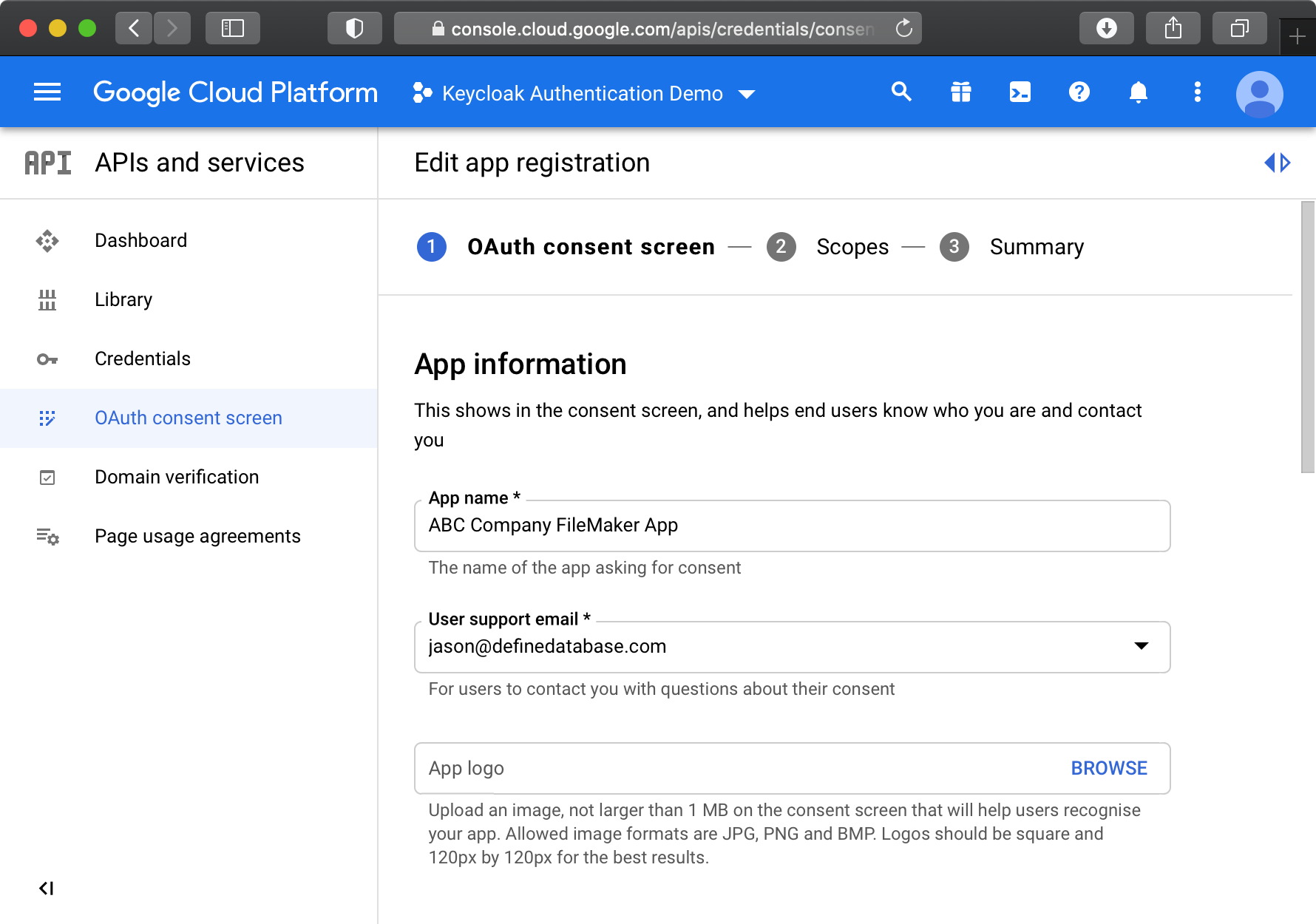Open Page usage agreements

point(197,536)
